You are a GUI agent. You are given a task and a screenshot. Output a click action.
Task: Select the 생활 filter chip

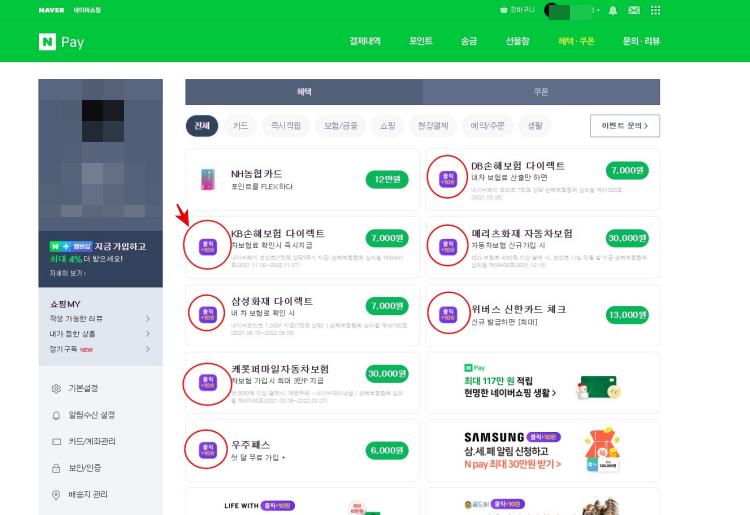point(535,126)
